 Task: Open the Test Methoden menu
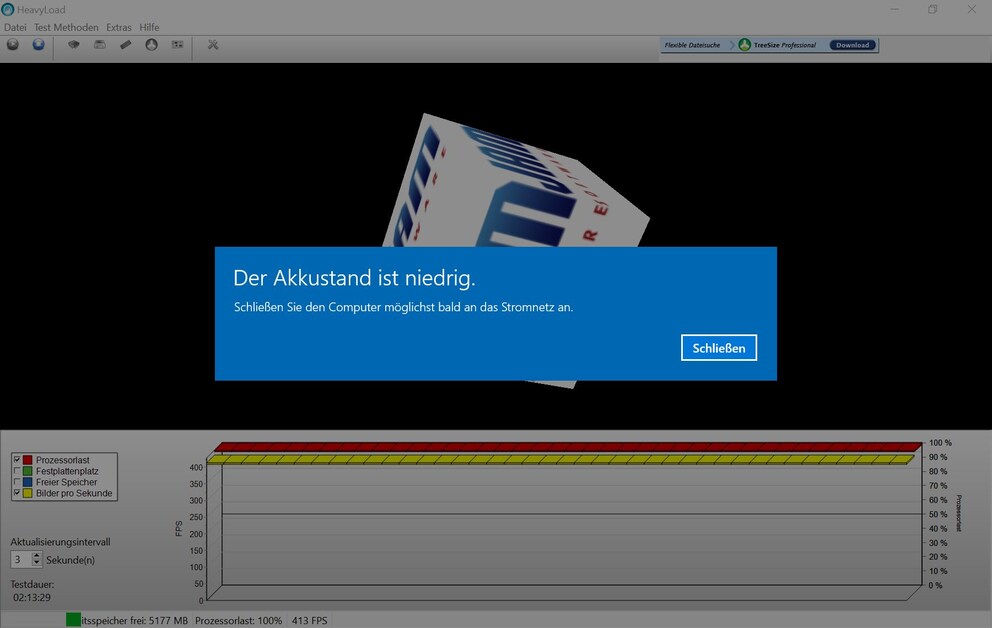pyautogui.click(x=66, y=27)
